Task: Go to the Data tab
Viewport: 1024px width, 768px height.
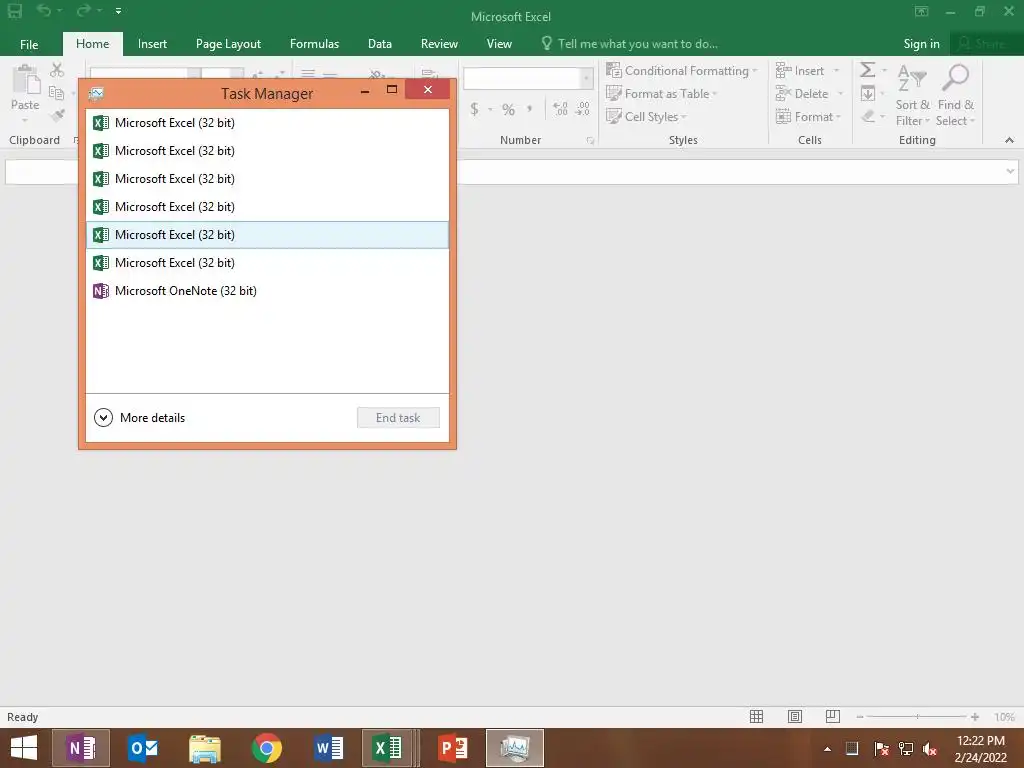Action: [379, 44]
